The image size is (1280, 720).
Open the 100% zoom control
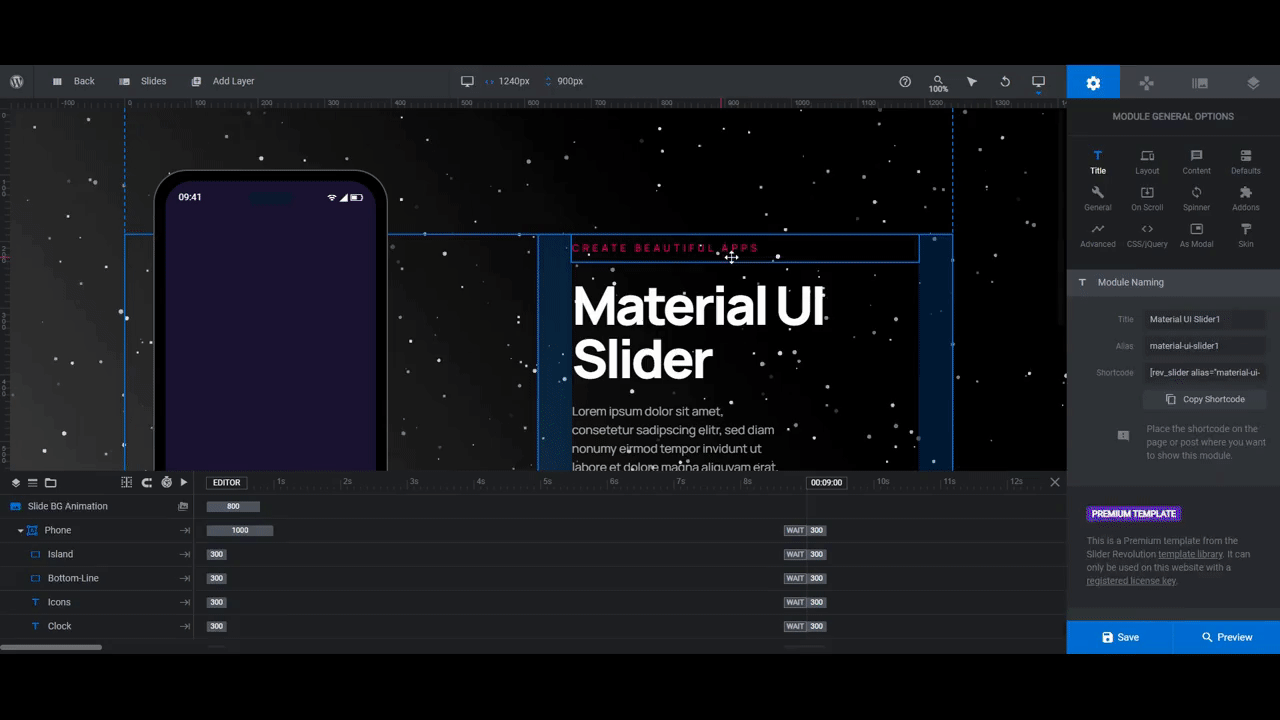click(x=938, y=83)
